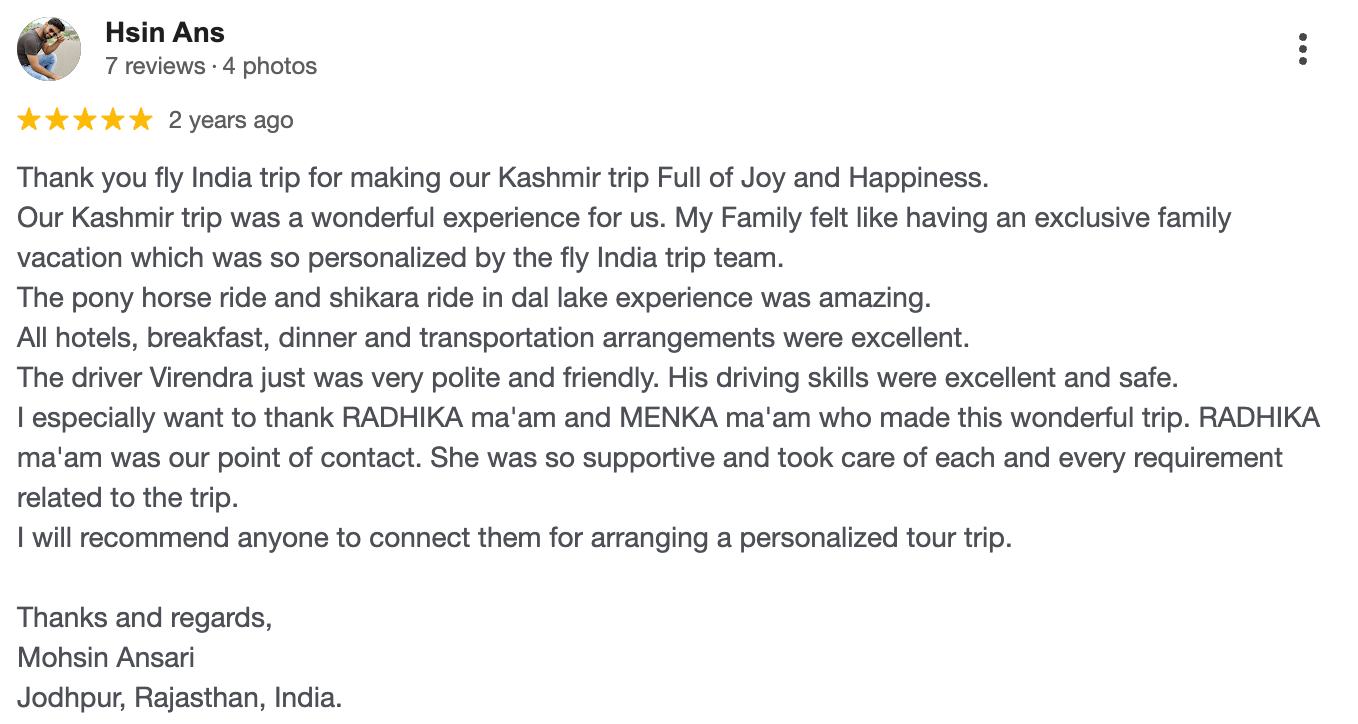
Task: Click the second rating star
Action: tap(57, 121)
